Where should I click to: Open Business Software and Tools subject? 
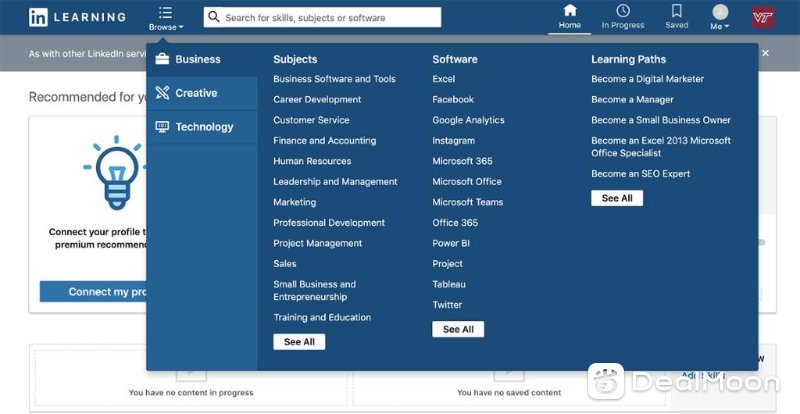coord(334,79)
